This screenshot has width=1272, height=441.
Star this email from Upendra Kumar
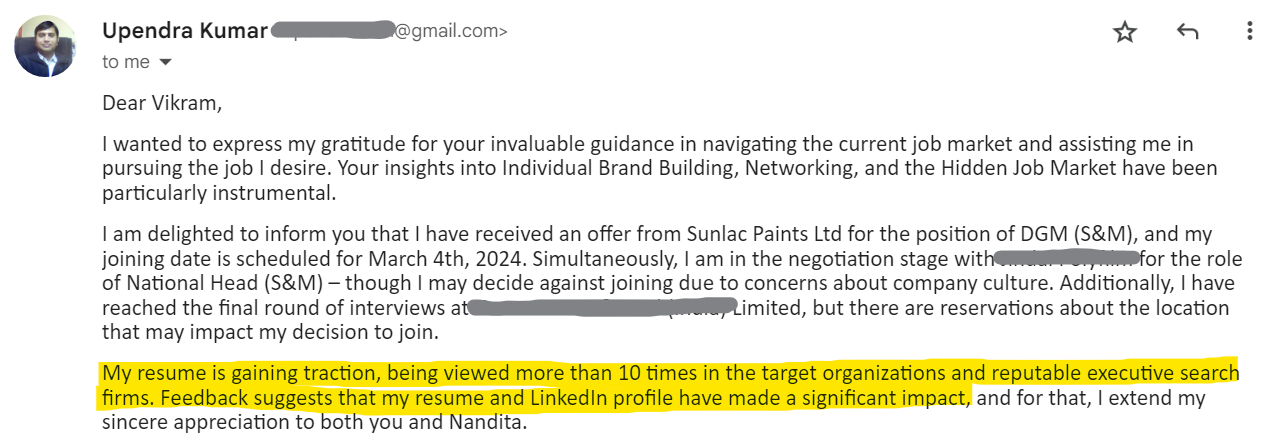(x=1125, y=32)
